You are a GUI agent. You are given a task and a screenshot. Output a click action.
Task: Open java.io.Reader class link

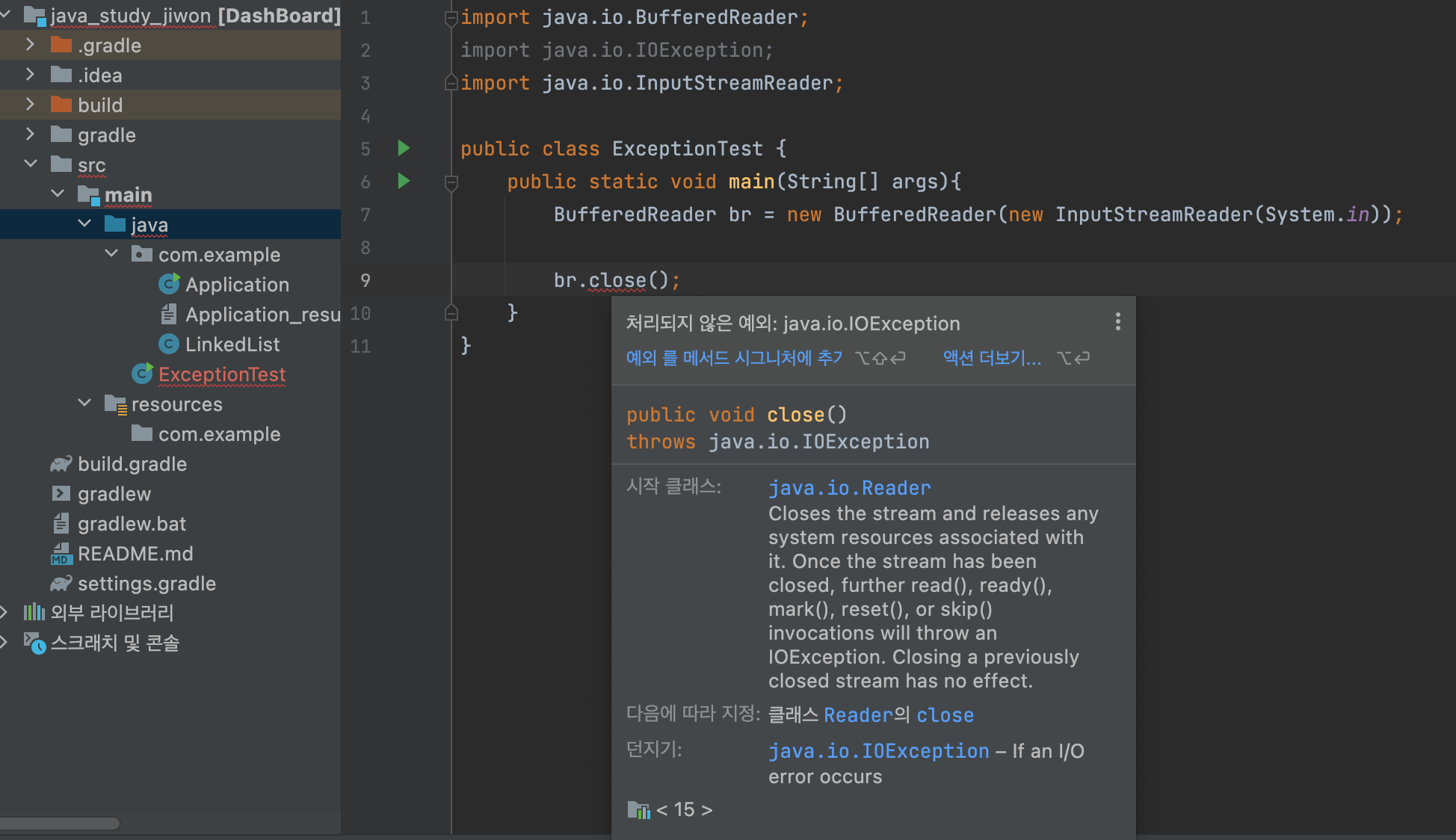pos(850,488)
